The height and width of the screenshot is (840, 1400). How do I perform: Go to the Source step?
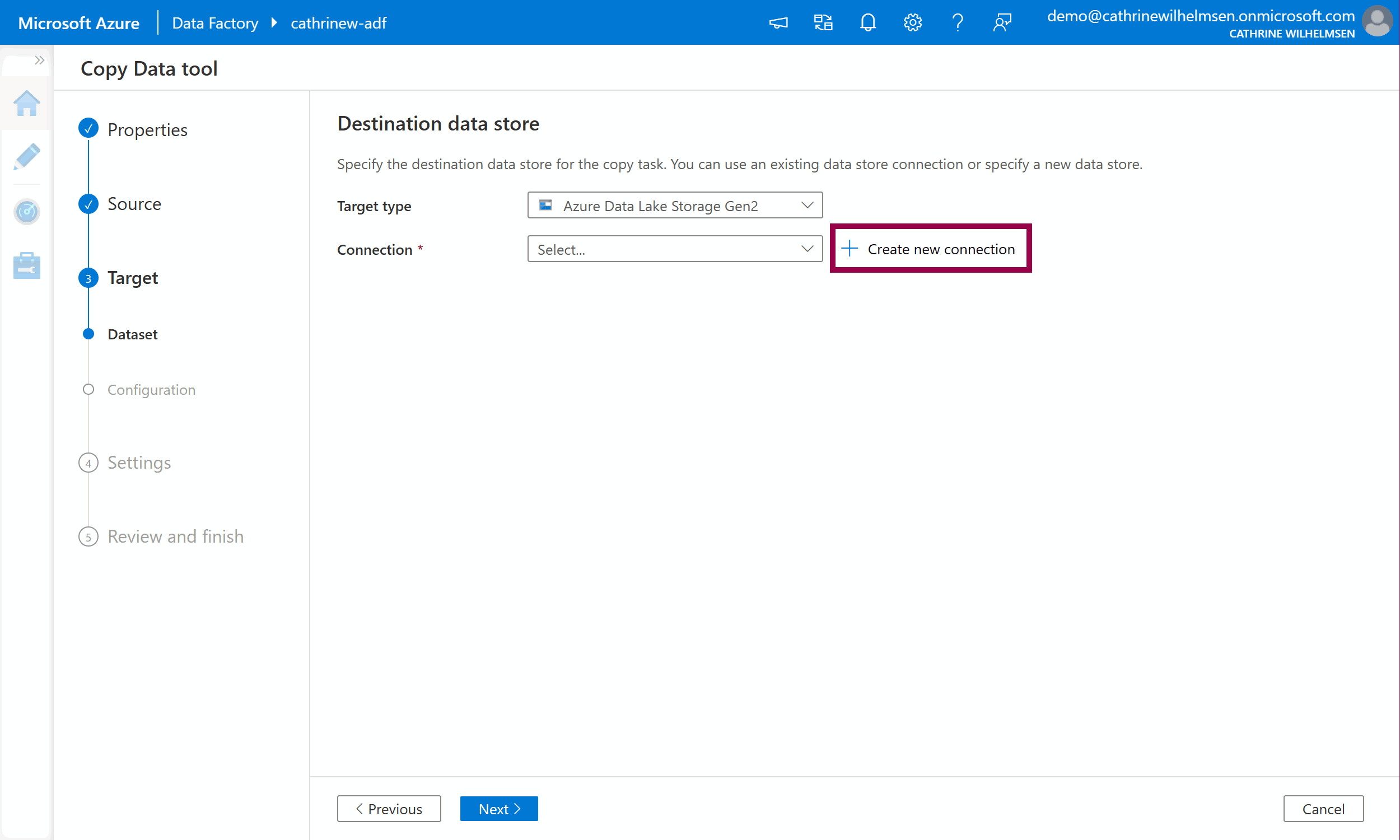pos(134,204)
